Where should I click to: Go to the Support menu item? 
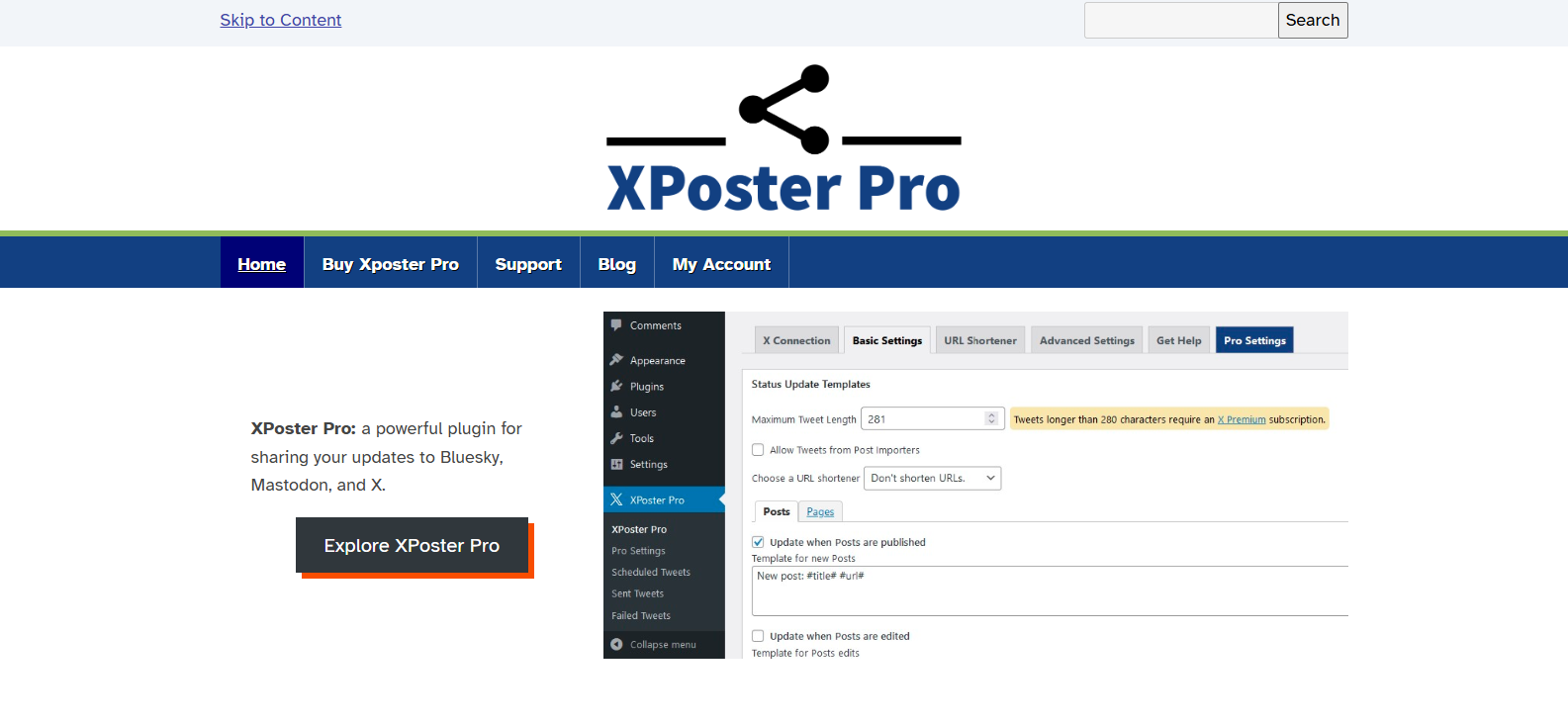528,264
